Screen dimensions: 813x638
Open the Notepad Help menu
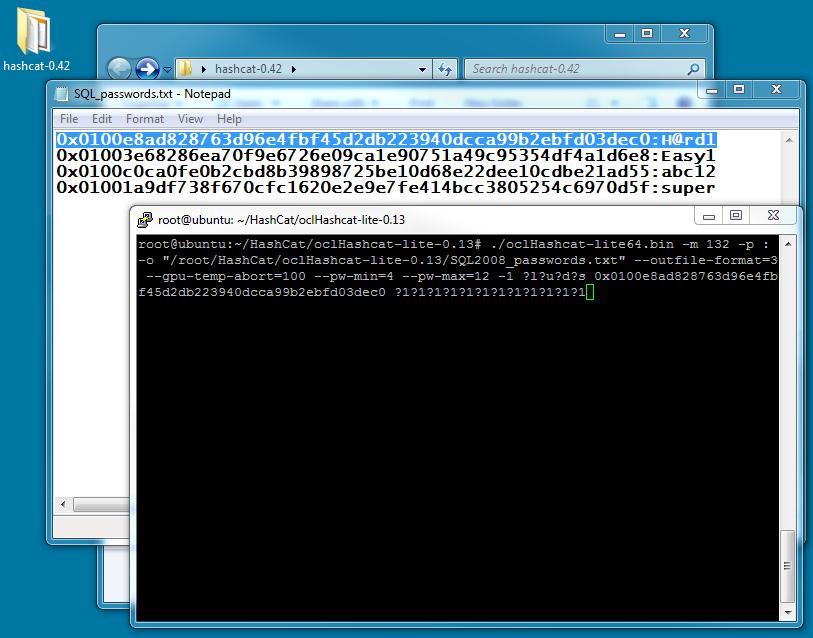pyautogui.click(x=229, y=119)
